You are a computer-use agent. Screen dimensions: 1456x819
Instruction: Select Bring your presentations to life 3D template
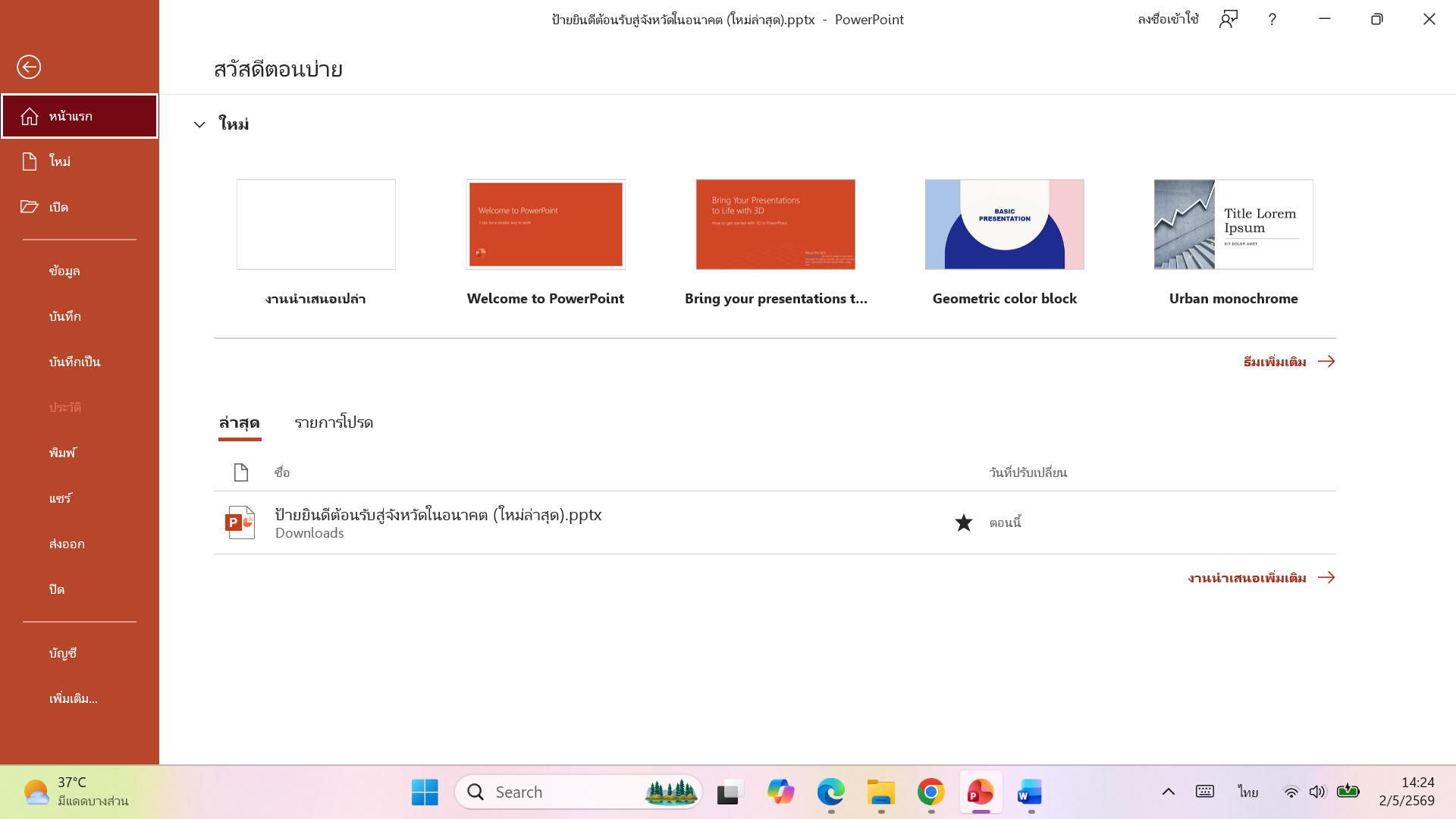point(776,224)
